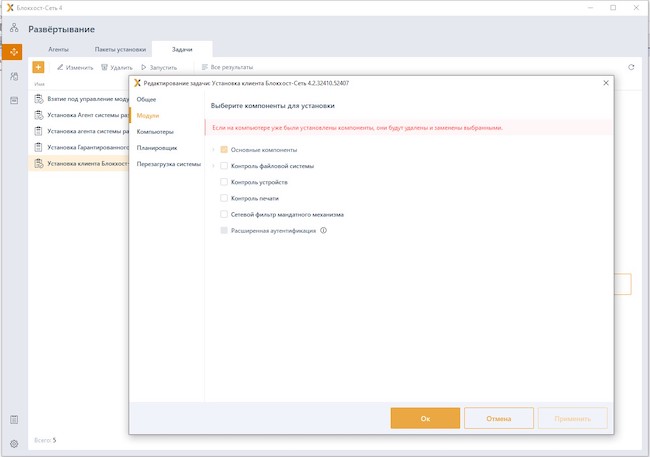Viewport: 650px width, 457px height.
Task: Click icon of task Установка Агент системы
Action: [39, 115]
